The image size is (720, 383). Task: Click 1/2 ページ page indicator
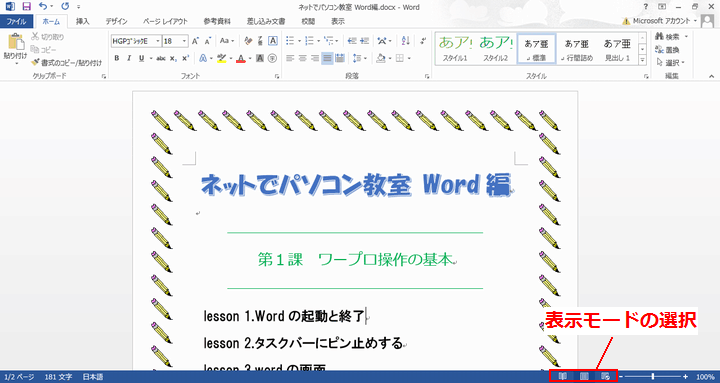[x=18, y=377]
